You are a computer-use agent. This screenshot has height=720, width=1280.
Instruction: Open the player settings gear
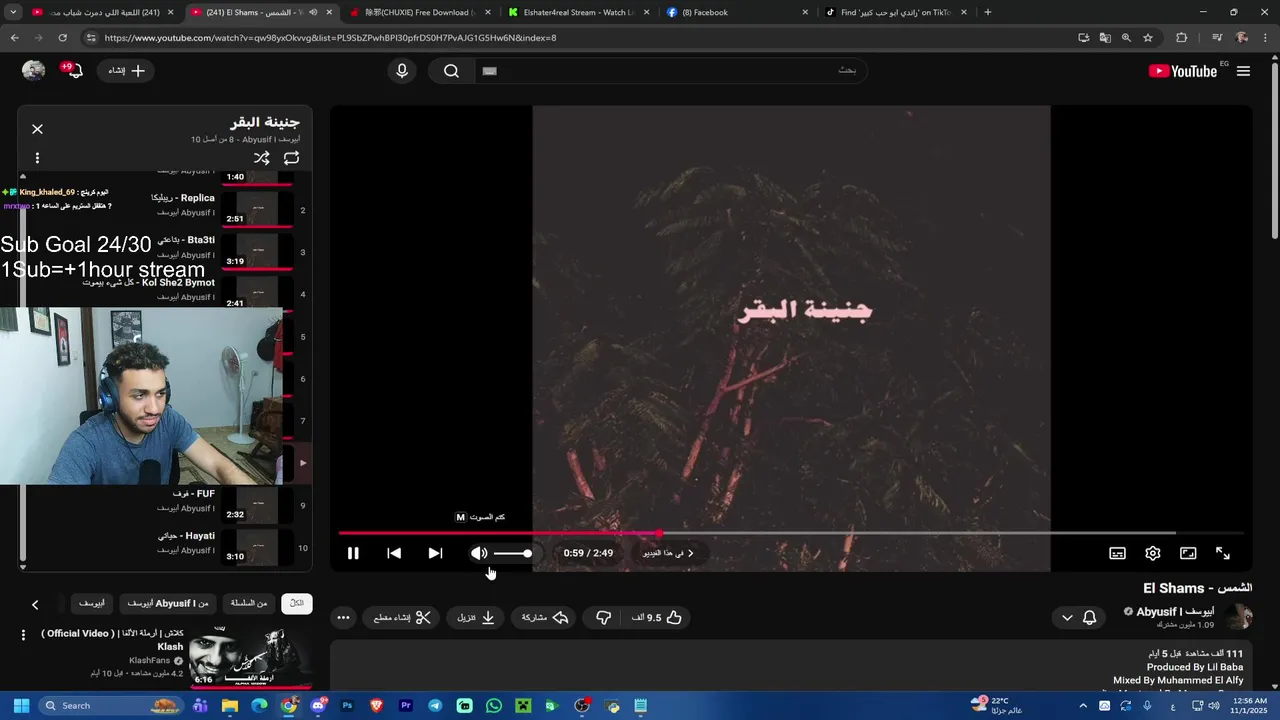click(x=1152, y=553)
